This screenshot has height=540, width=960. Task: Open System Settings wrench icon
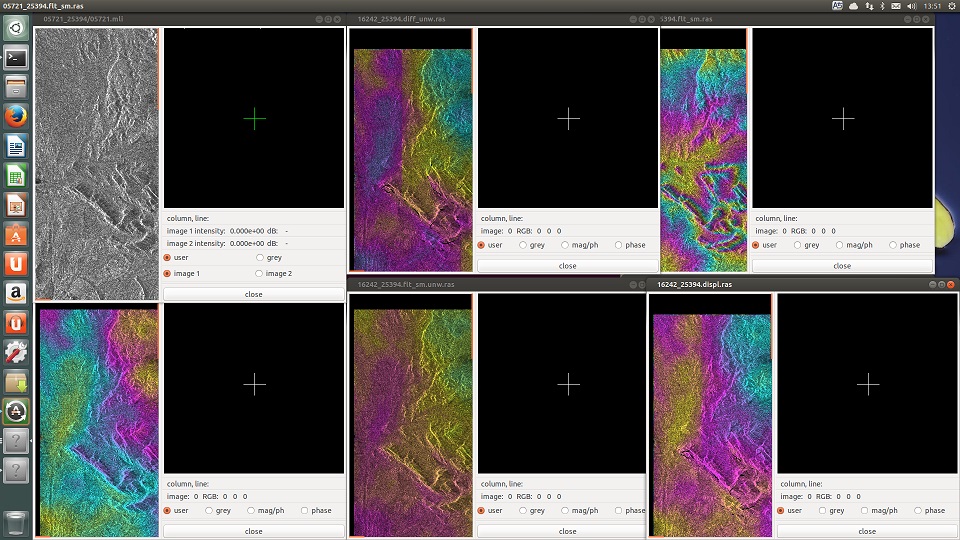tap(16, 352)
